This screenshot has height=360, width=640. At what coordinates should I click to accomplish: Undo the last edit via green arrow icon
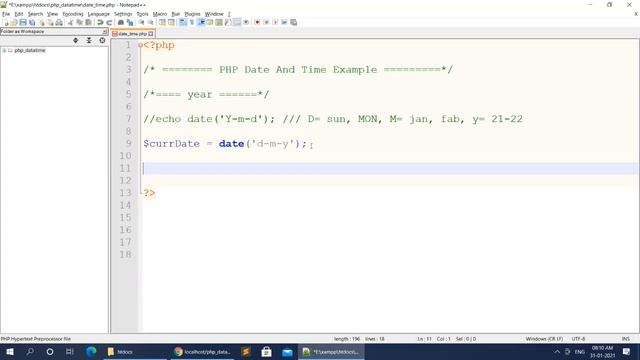point(100,22)
